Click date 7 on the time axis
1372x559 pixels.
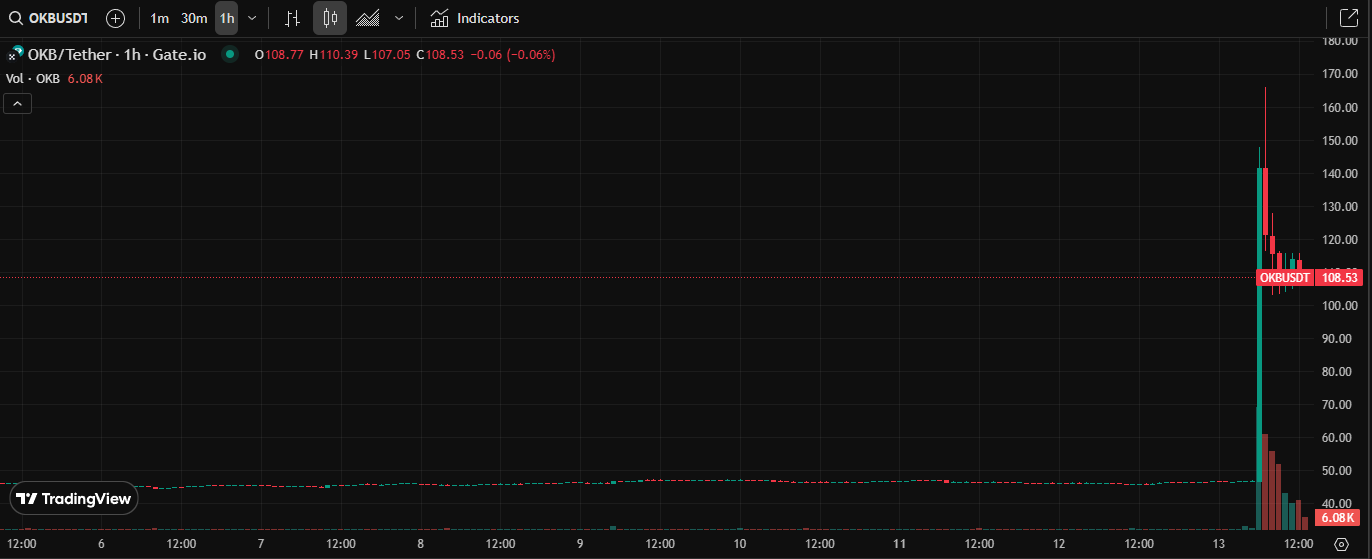[261, 544]
